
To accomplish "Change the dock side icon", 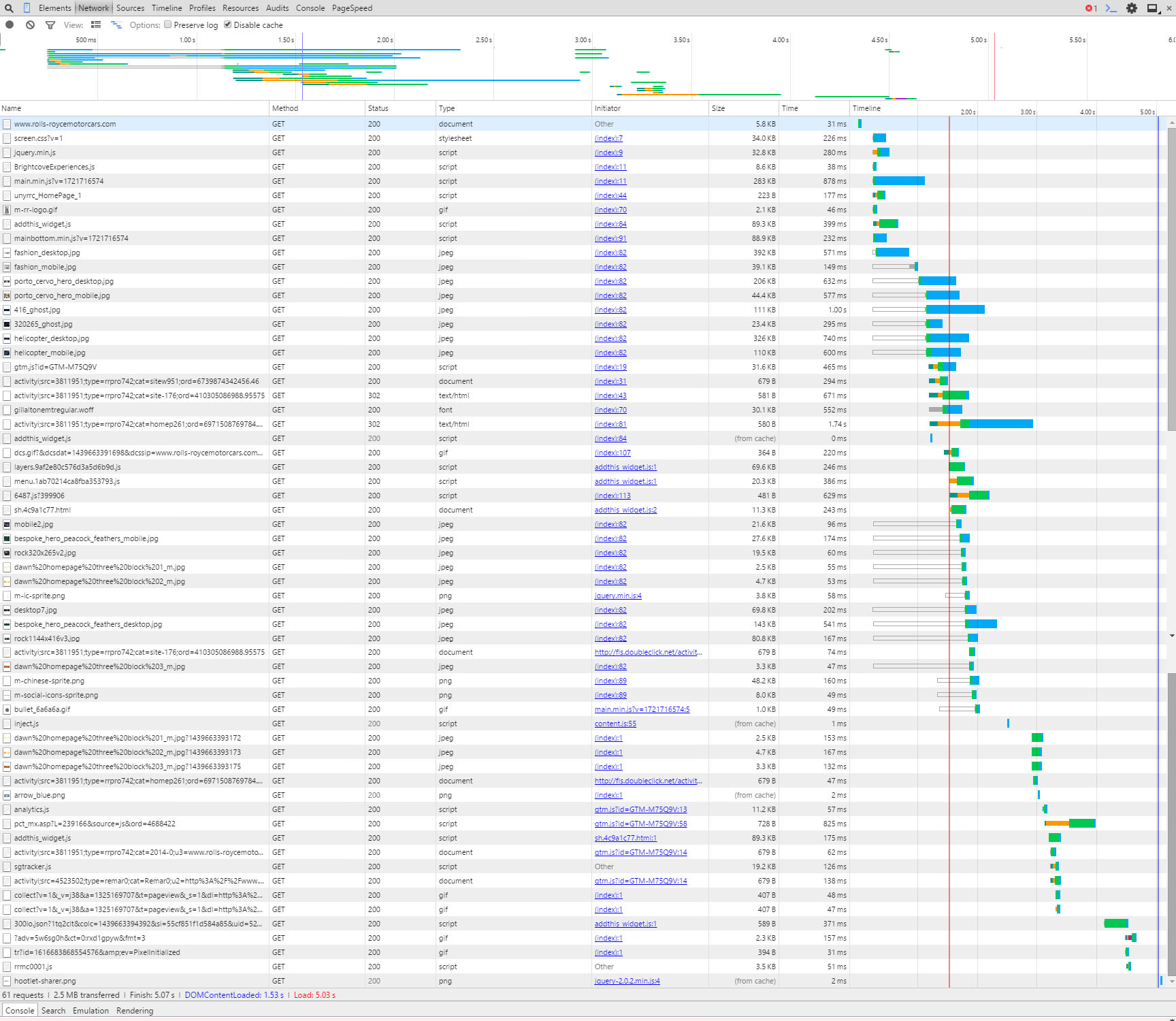I will (x=1154, y=8).
